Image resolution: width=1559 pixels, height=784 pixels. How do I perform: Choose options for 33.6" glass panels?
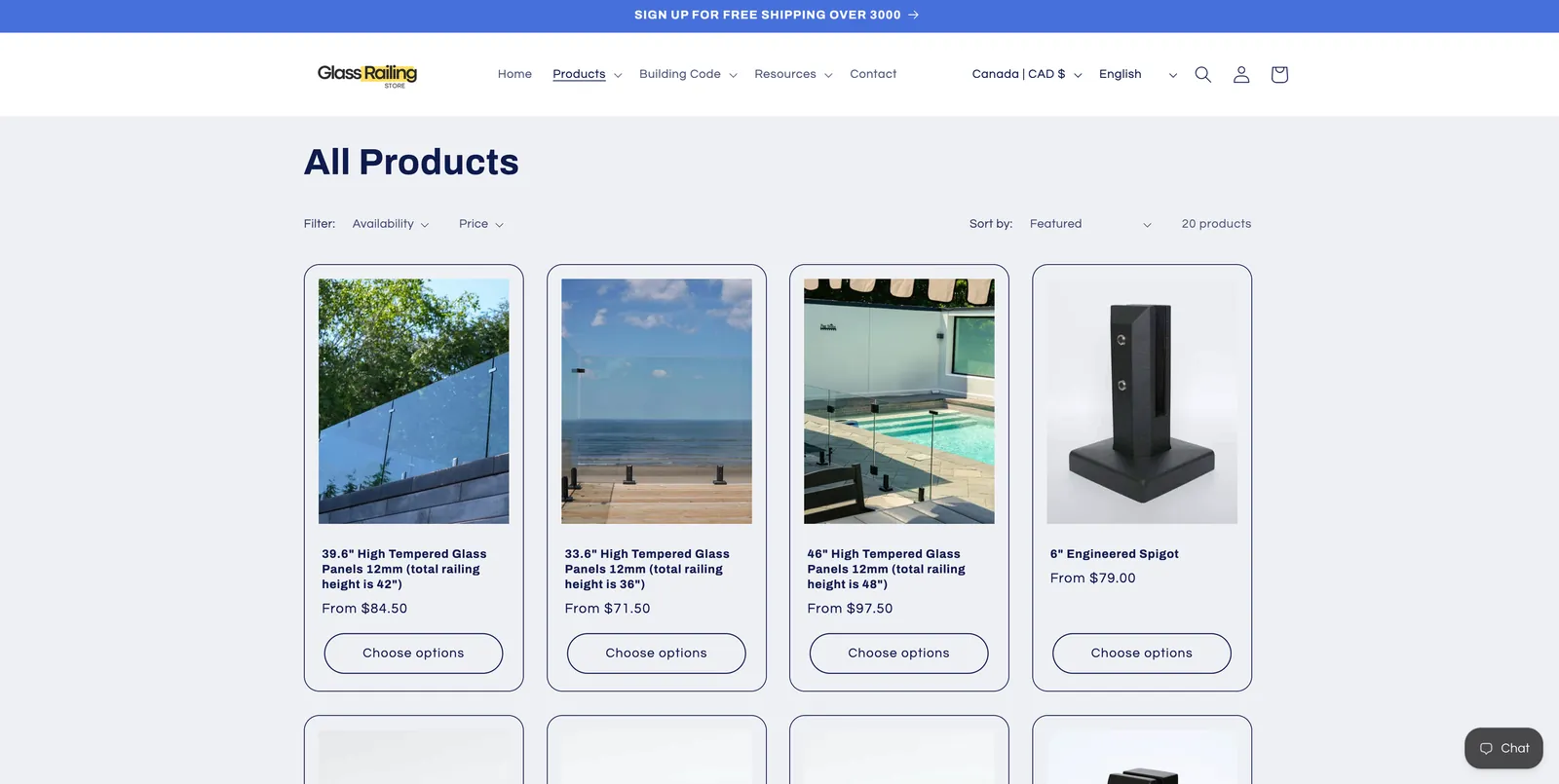coord(657,653)
